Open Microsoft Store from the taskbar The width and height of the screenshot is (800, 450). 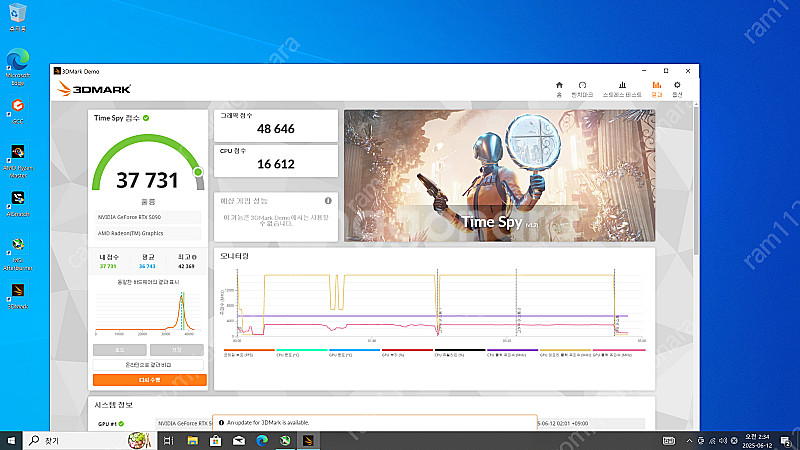point(215,440)
